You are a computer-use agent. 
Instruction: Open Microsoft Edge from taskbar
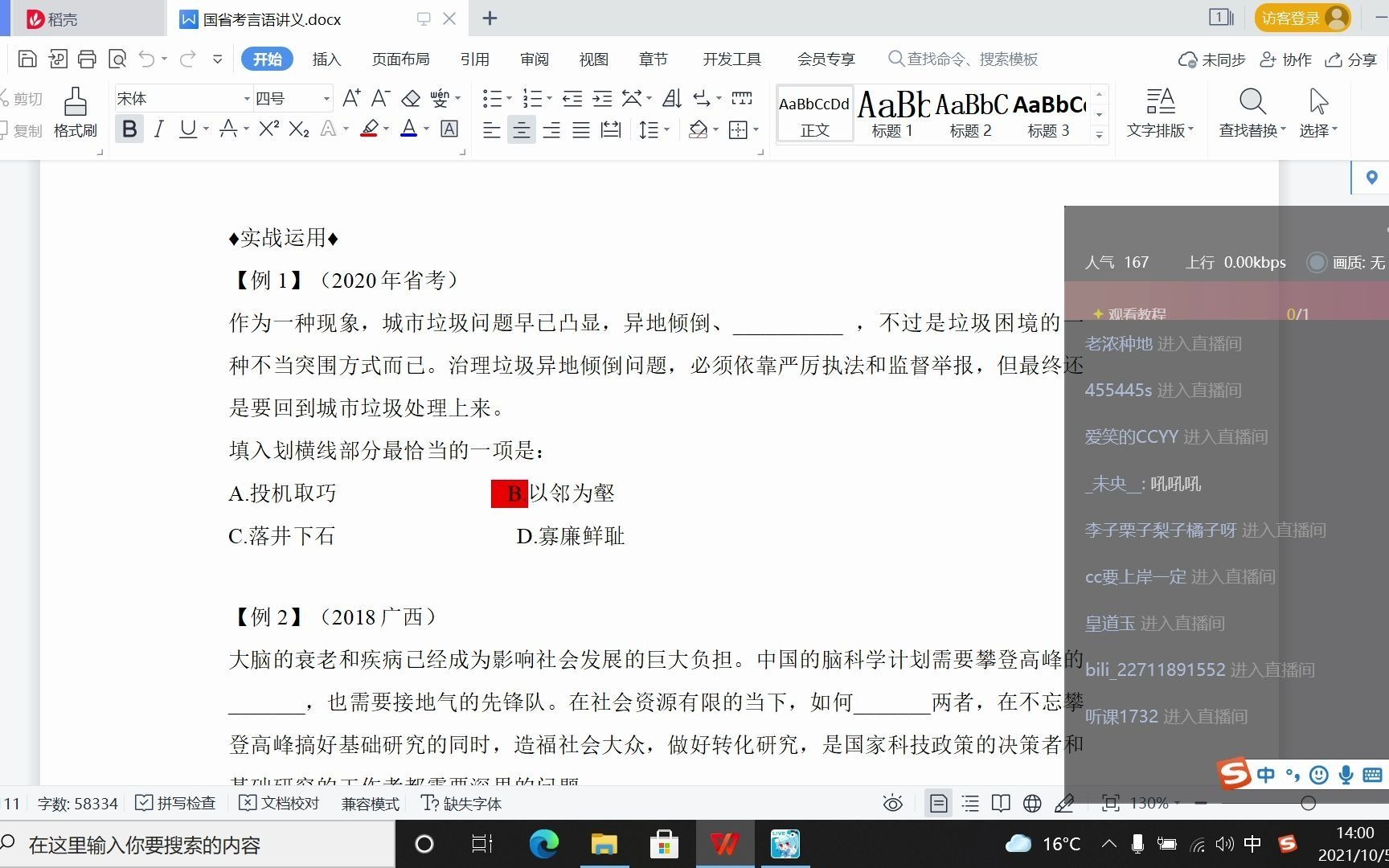click(x=544, y=844)
